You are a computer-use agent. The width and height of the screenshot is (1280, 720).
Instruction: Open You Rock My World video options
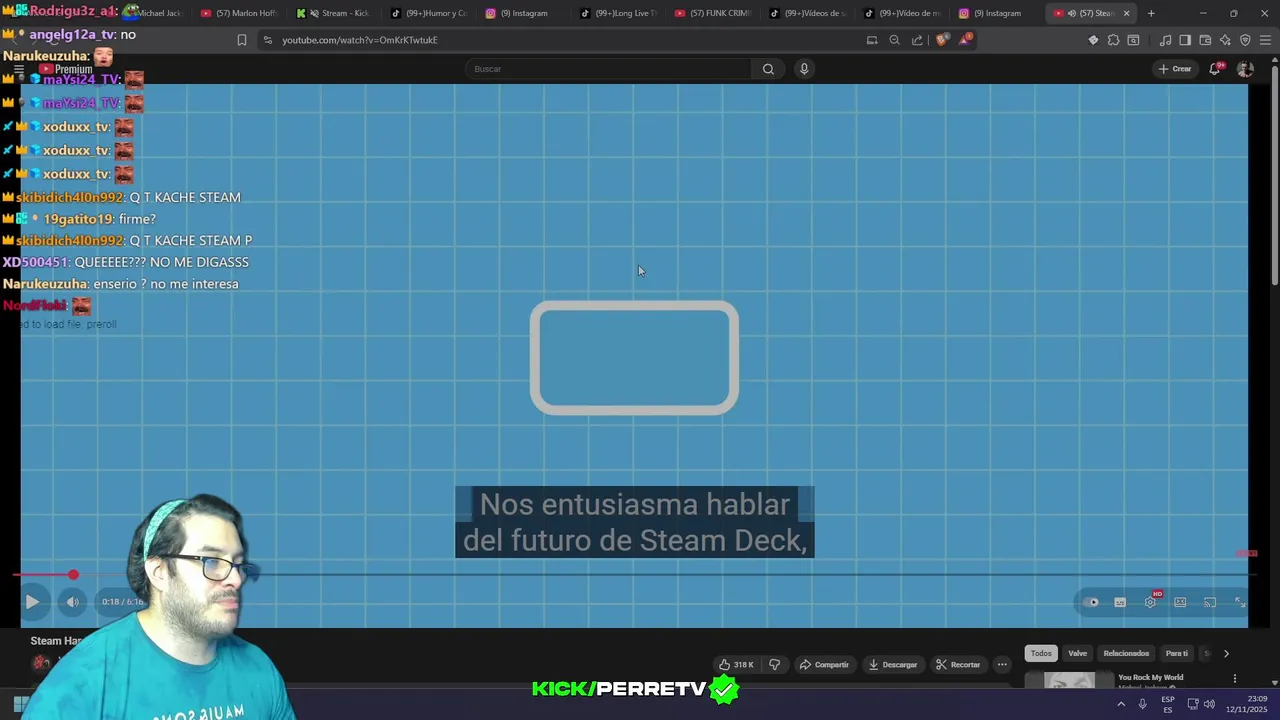(x=1234, y=678)
